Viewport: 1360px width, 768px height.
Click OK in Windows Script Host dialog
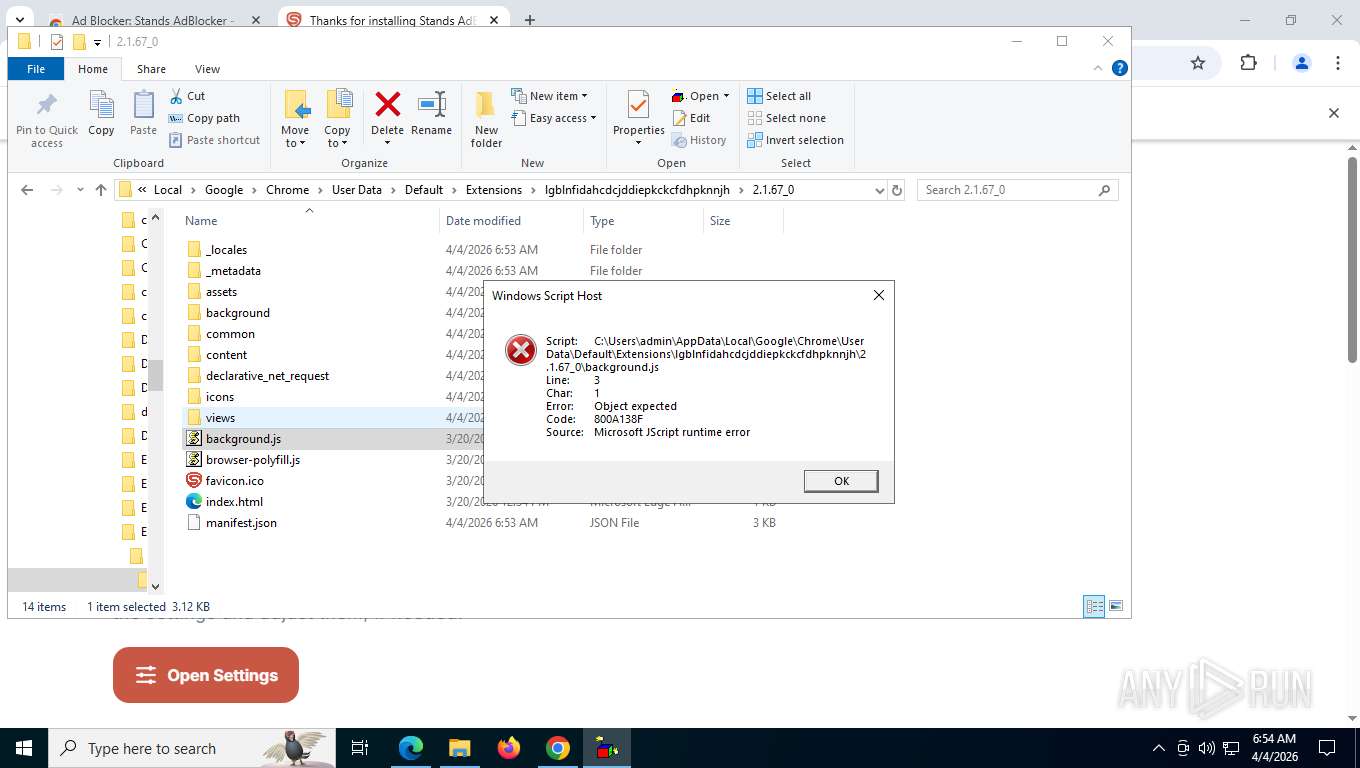tap(841, 481)
